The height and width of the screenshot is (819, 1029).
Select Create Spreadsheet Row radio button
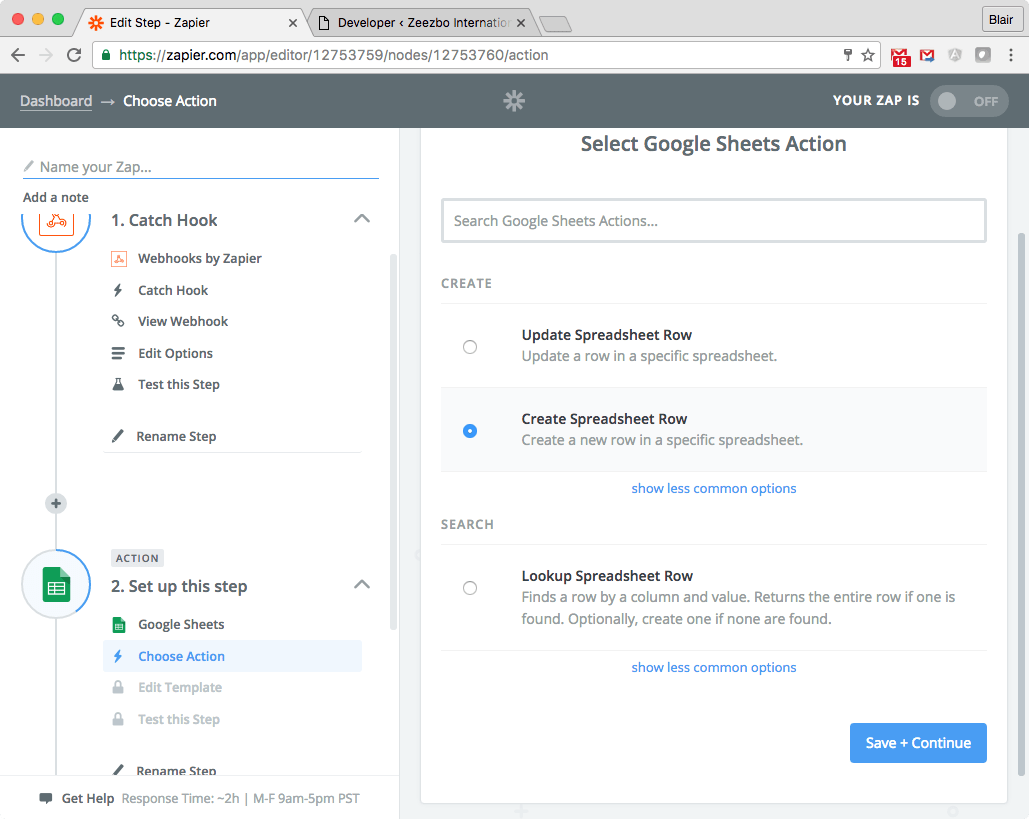click(x=470, y=430)
